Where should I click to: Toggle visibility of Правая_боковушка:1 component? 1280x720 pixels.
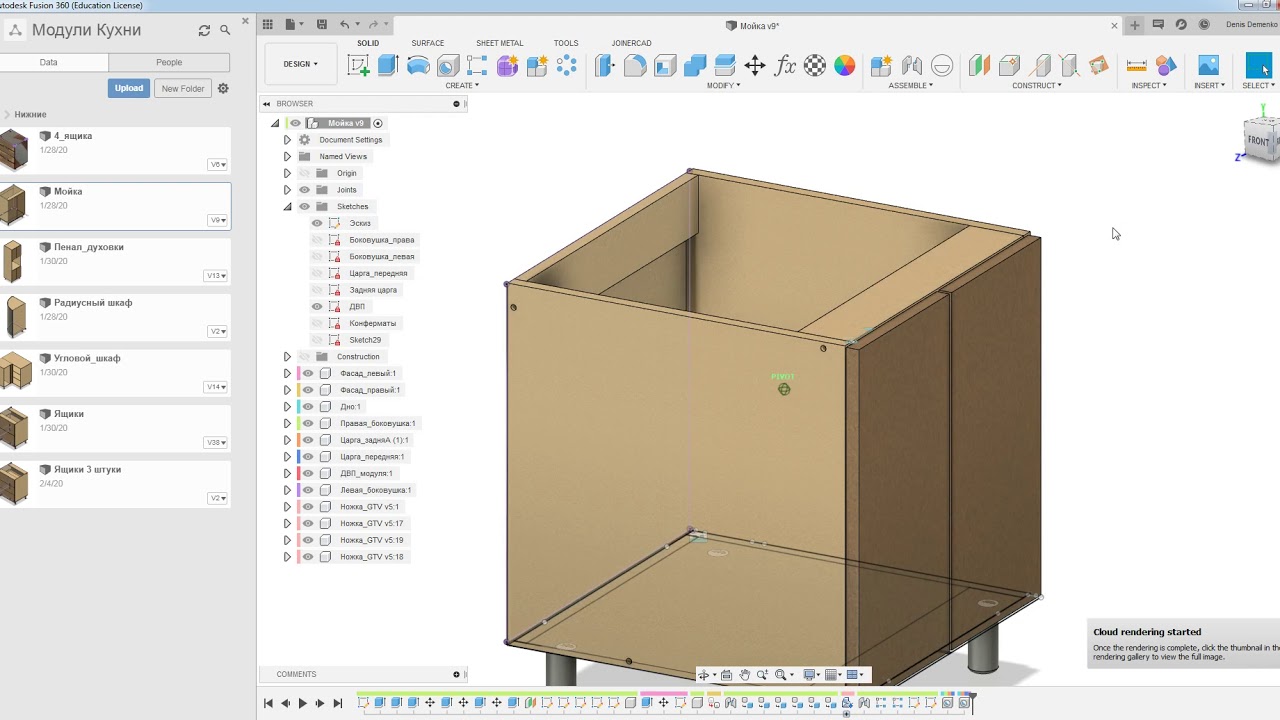tap(308, 423)
